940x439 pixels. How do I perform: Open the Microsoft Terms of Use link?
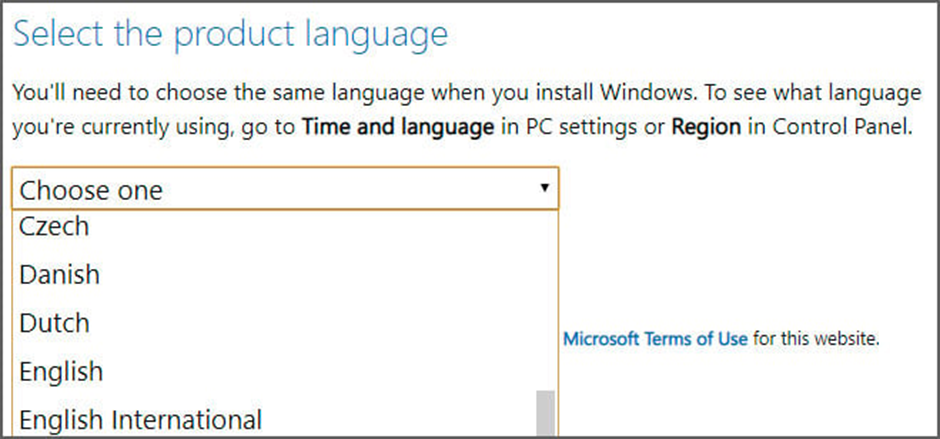point(655,338)
